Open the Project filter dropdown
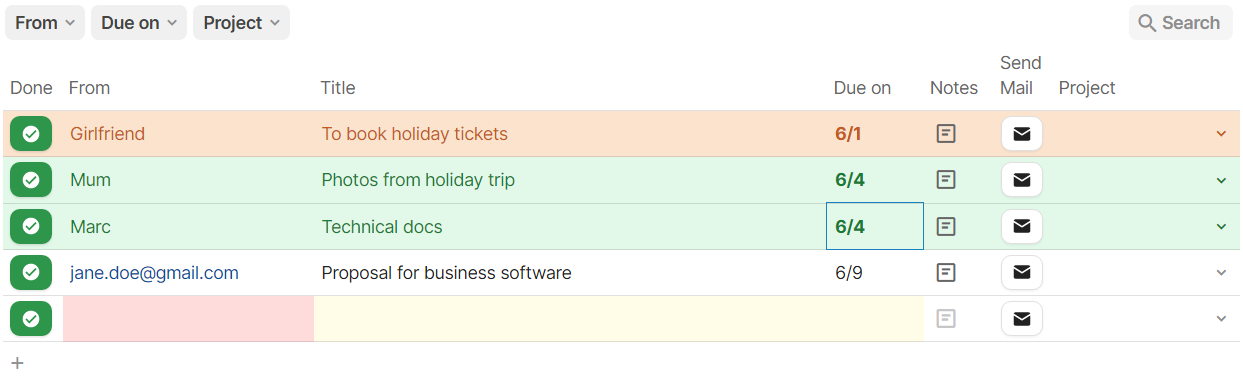Screen dimensions: 1243x389 tap(241, 23)
